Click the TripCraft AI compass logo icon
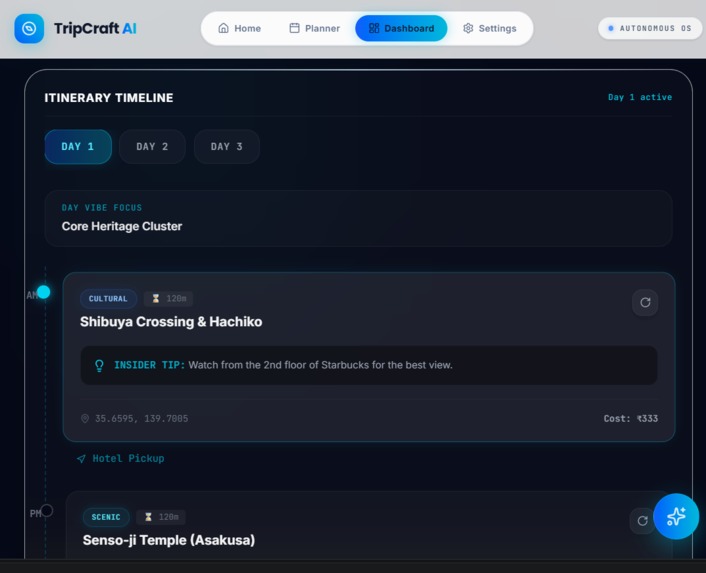 29,29
